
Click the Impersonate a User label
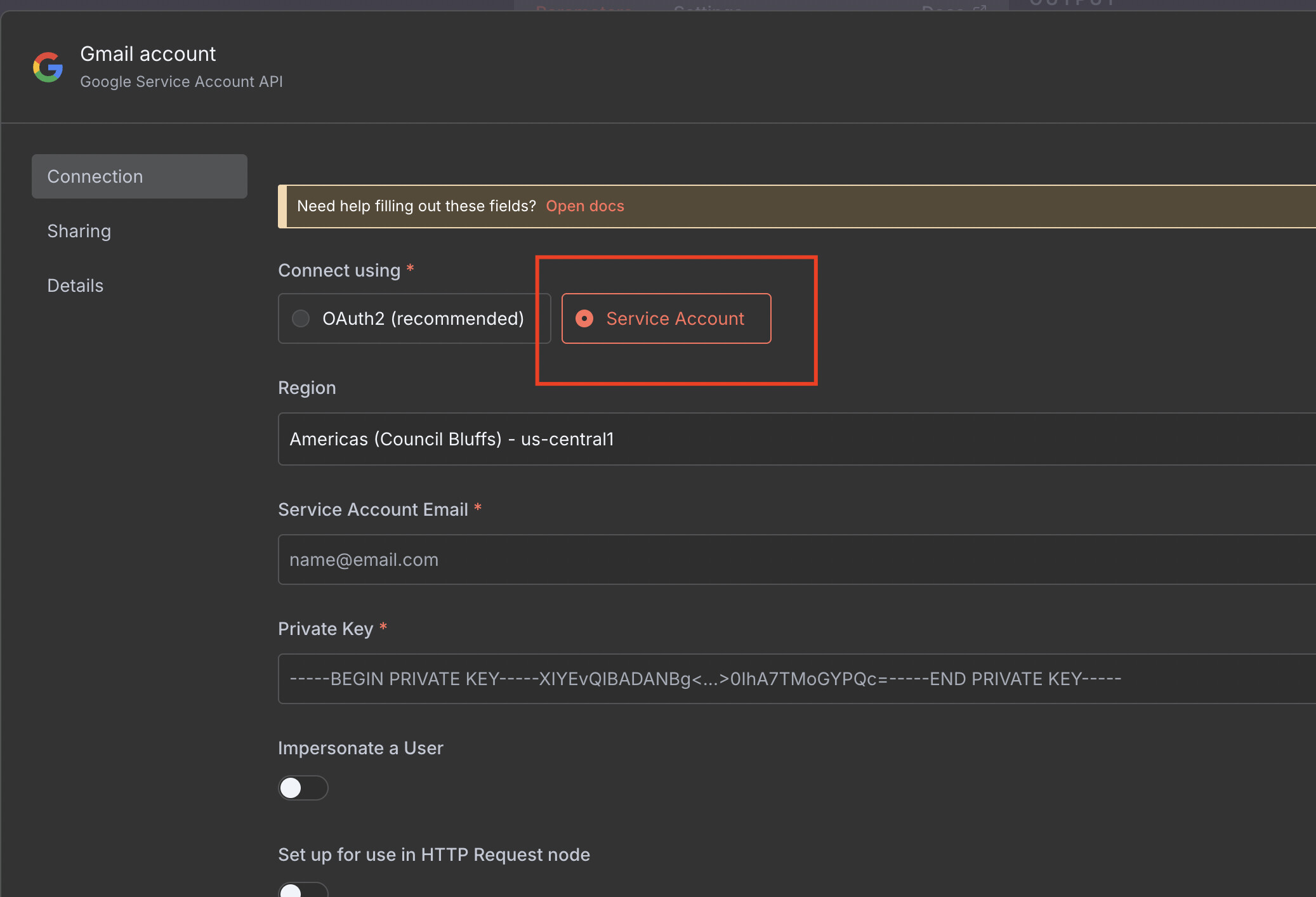(360, 748)
